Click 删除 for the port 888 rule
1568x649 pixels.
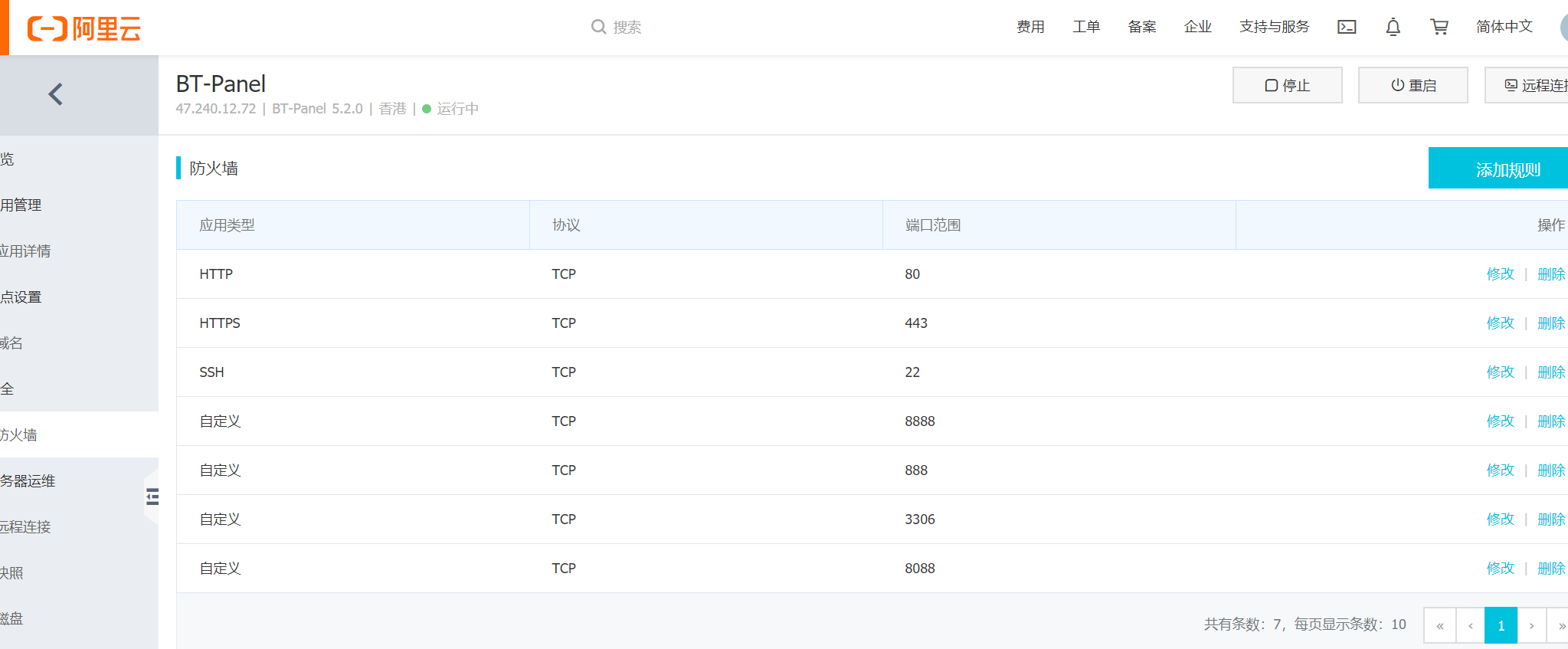pyautogui.click(x=1551, y=470)
